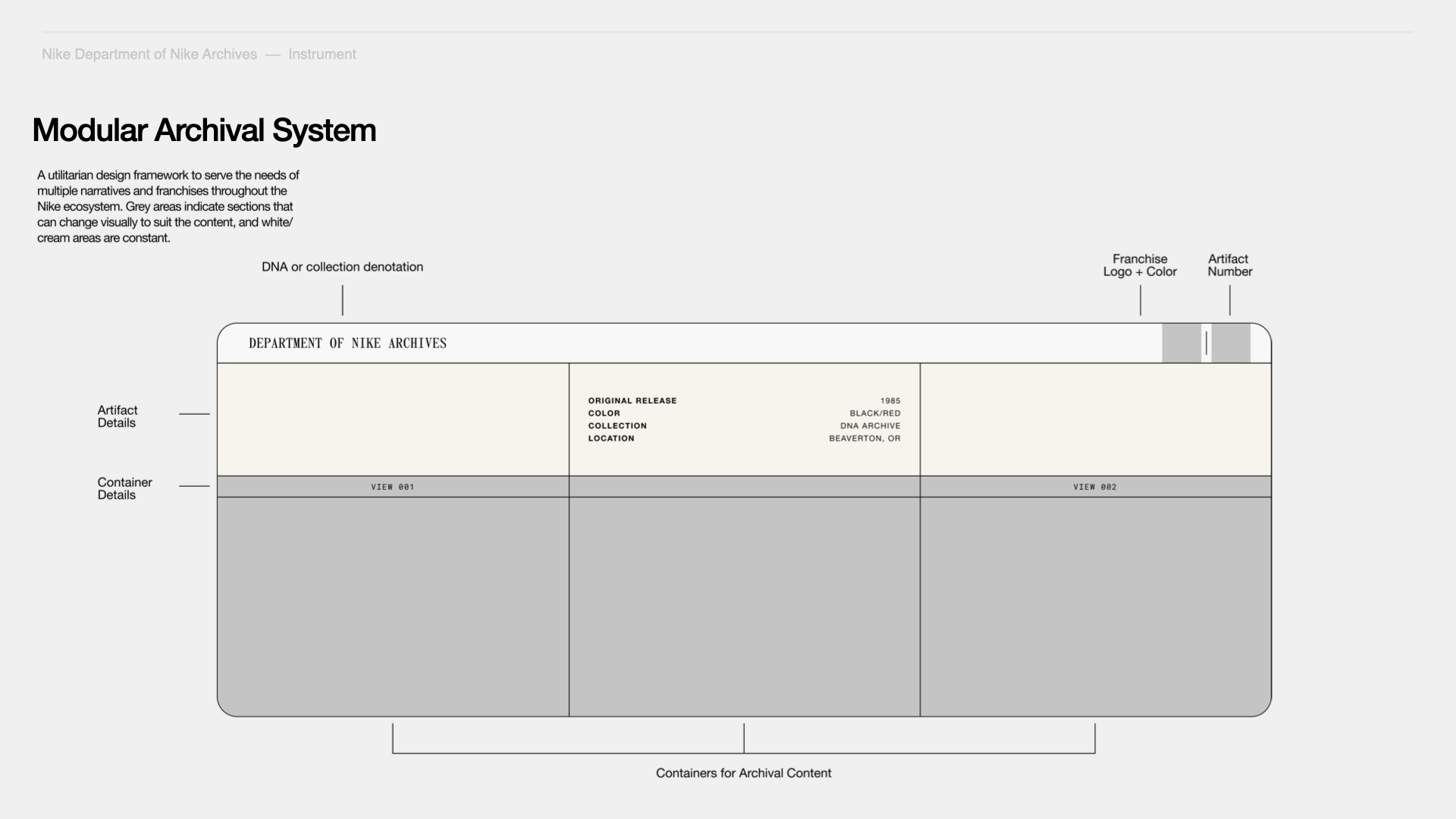Click the grey content container under VIEW 002
Image resolution: width=1456 pixels, height=819 pixels.
point(1095,607)
